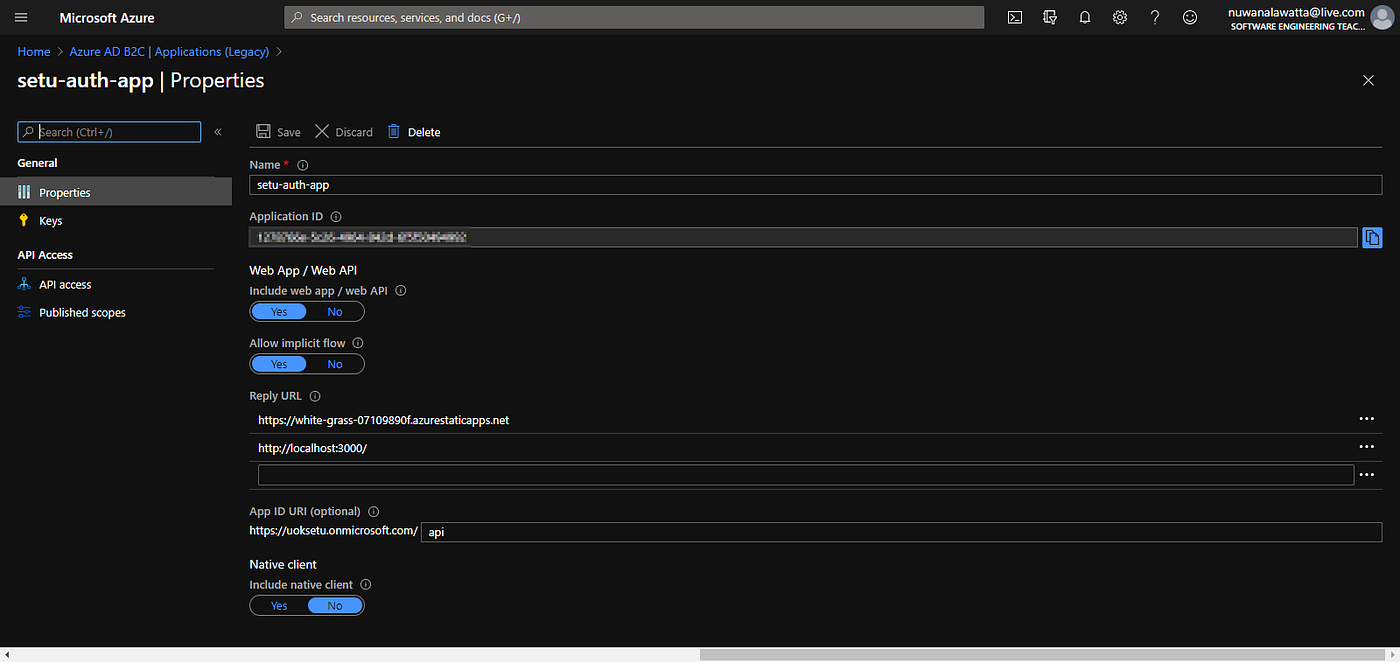Go to Azure AD B2C Applications breadcrumb
Image resolution: width=1400 pixels, height=662 pixels.
[170, 51]
